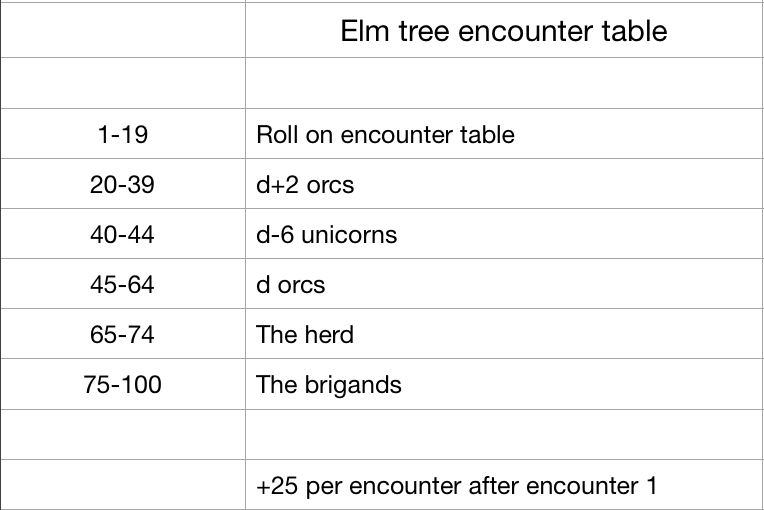Screen dimensions: 764x510
Task: Click the cell containing '1-19'
Action: point(123,133)
